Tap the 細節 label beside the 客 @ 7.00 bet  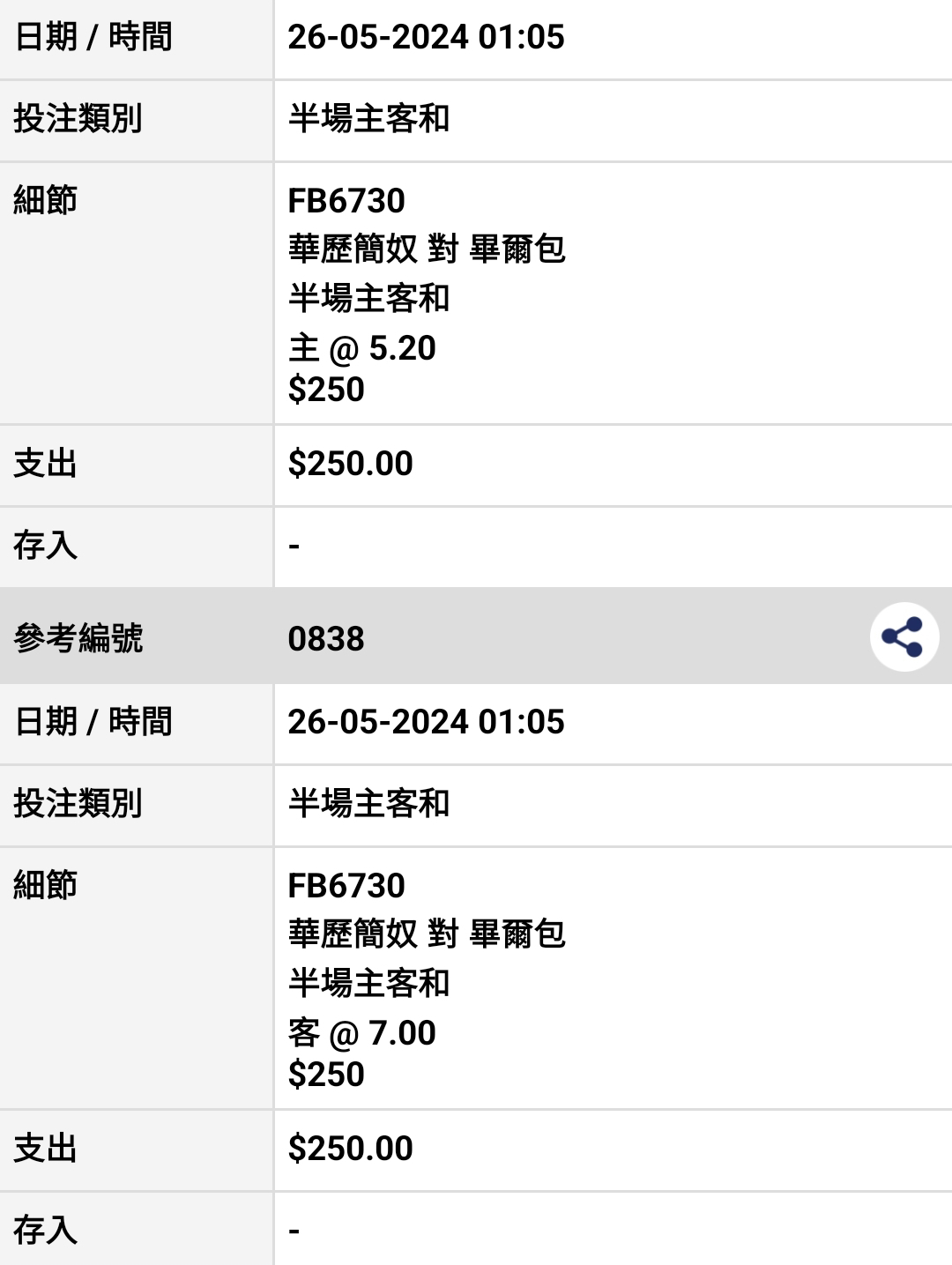coord(46,885)
